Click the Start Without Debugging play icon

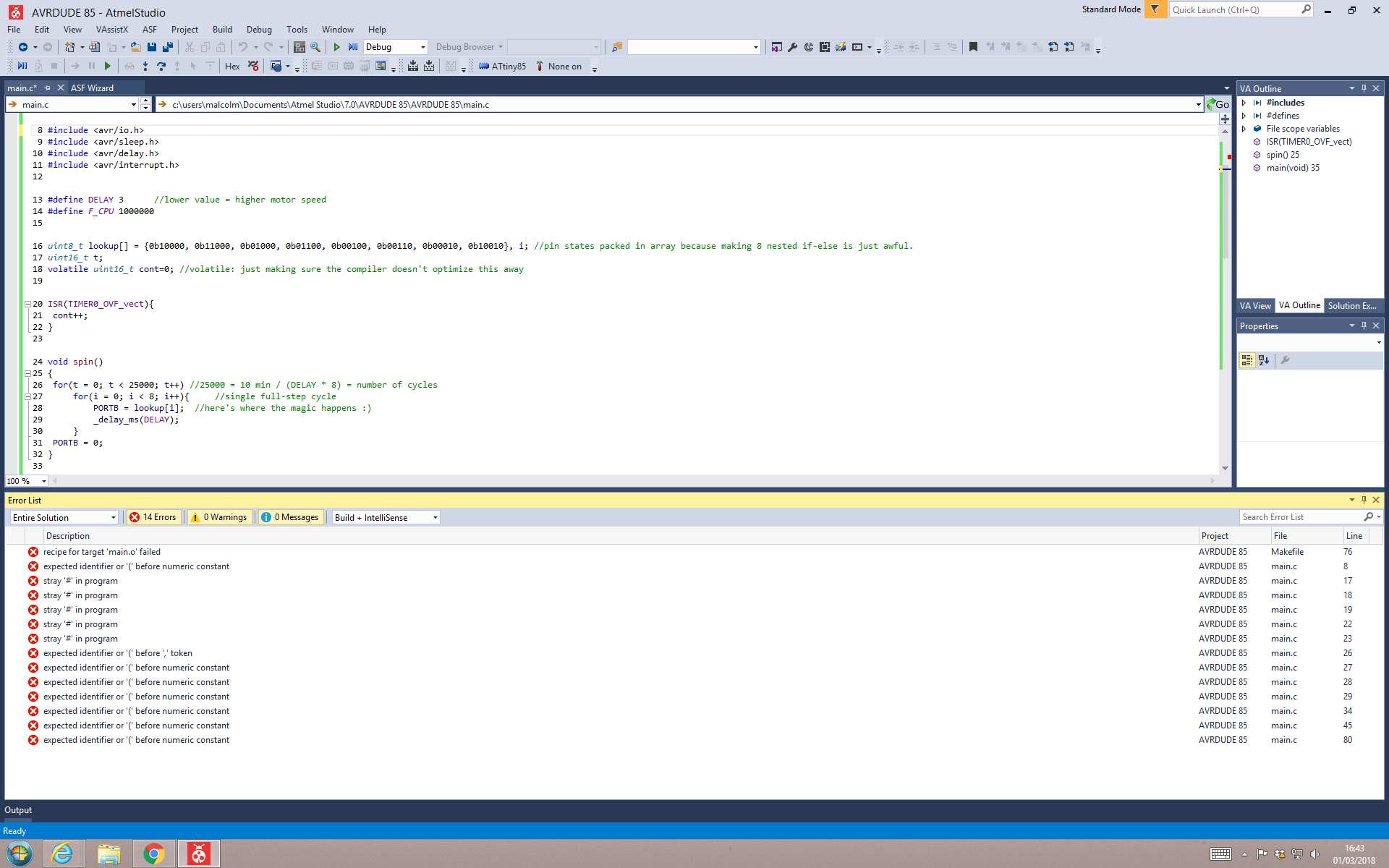pyautogui.click(x=336, y=47)
